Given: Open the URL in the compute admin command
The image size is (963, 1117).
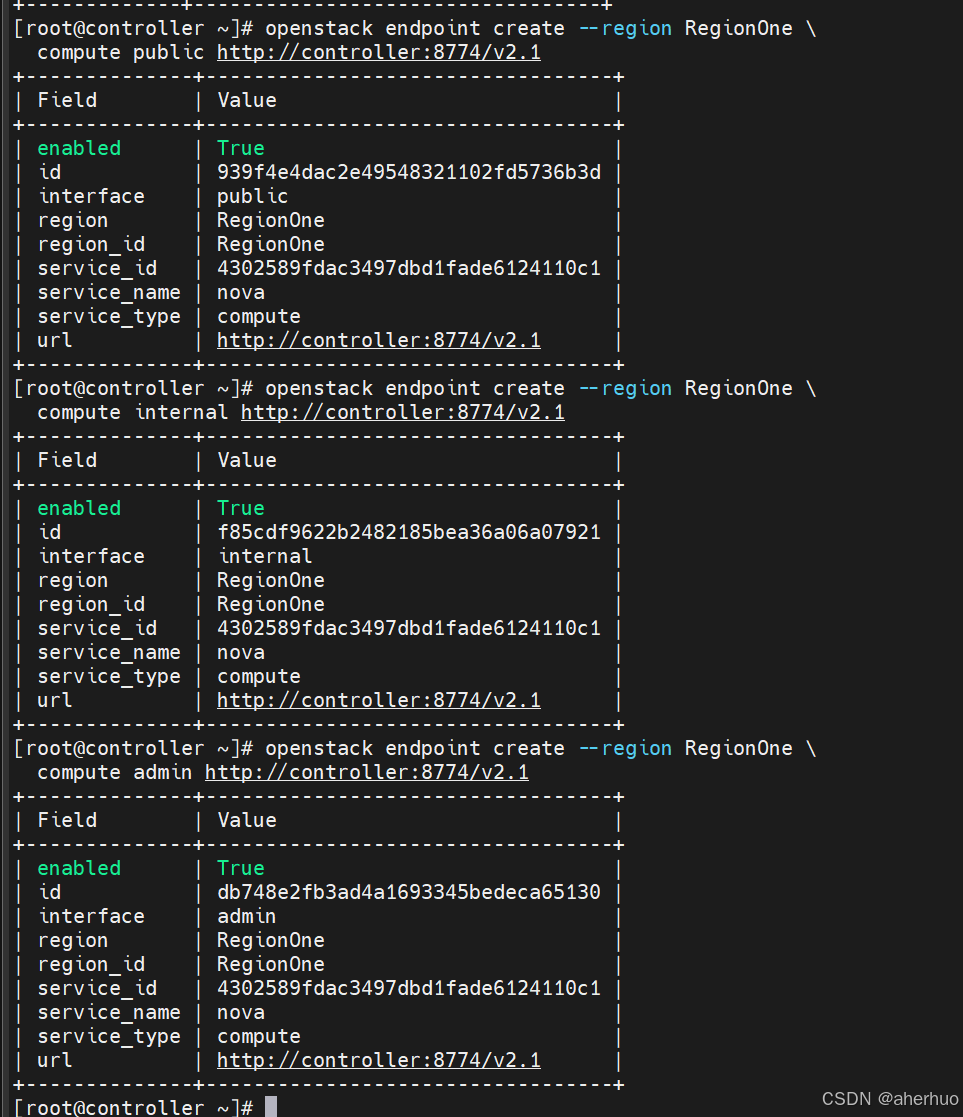Looking at the screenshot, I should tap(366, 772).
